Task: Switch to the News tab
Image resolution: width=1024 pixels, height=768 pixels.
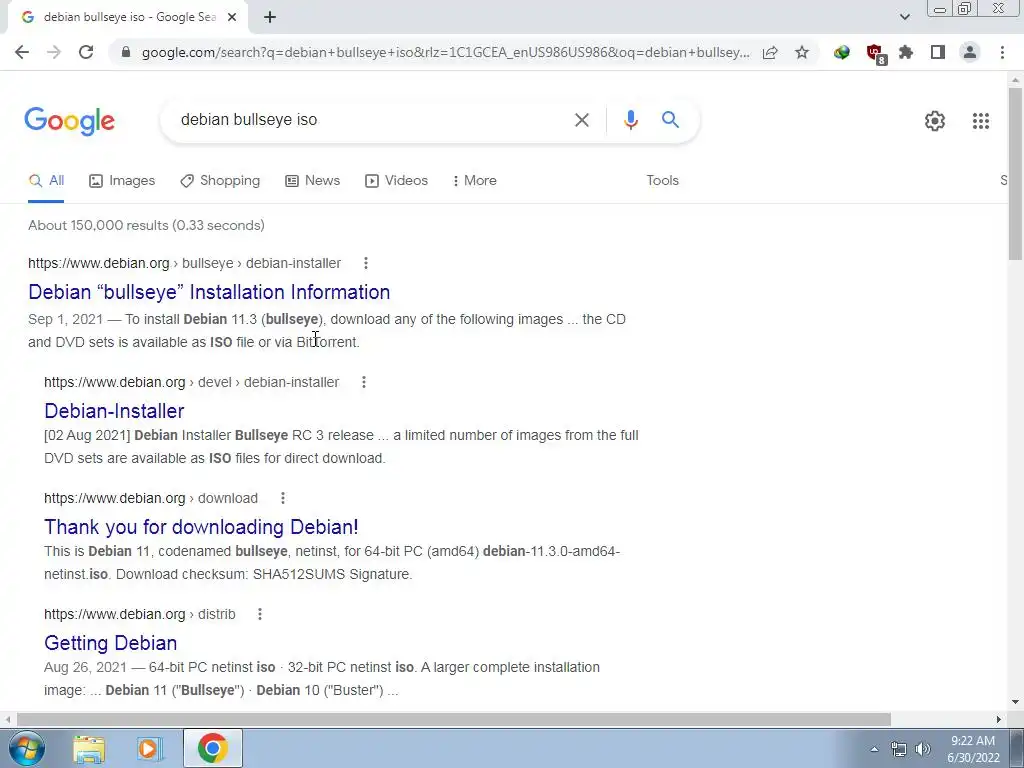Action: point(313,181)
